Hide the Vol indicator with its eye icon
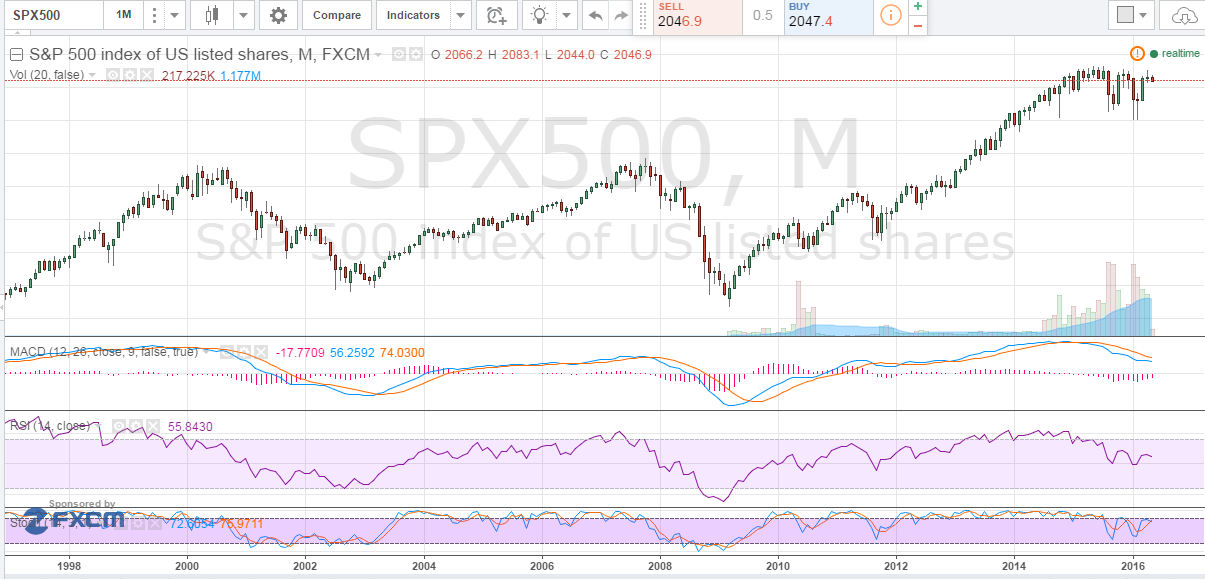This screenshot has width=1205, height=580. [113, 75]
